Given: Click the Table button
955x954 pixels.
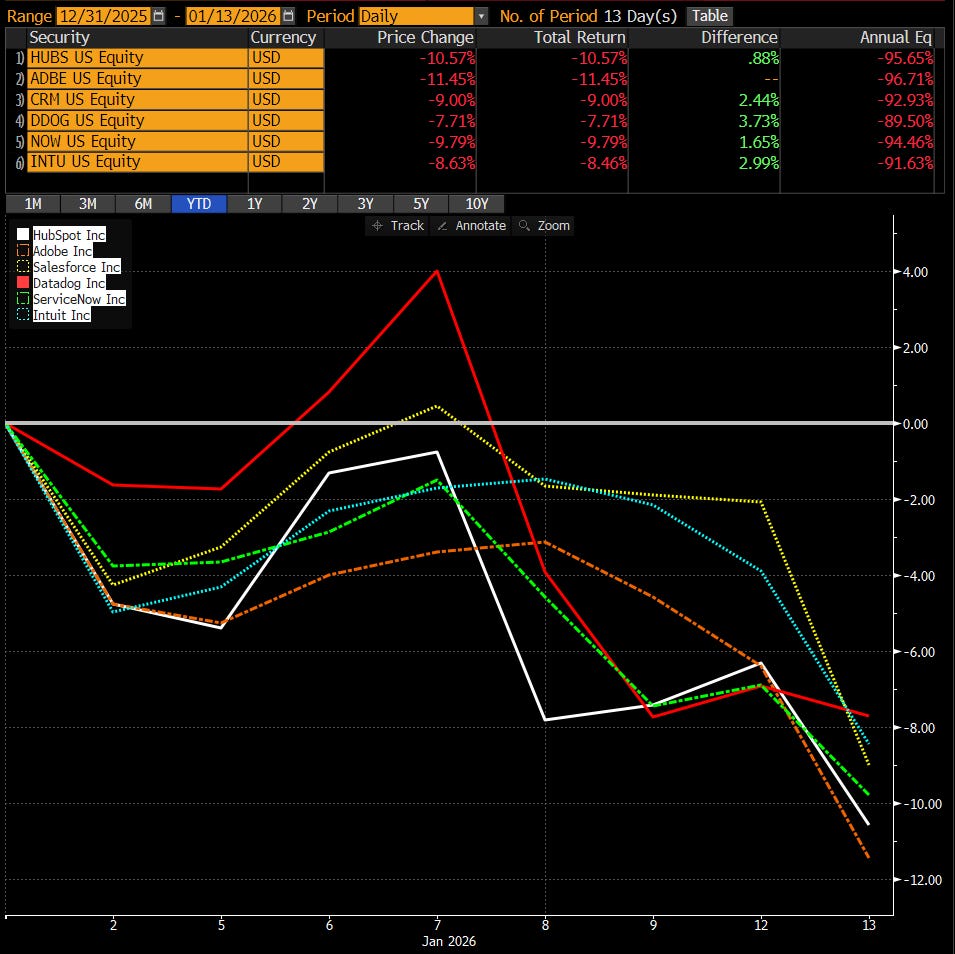Looking at the screenshot, I should click(710, 16).
